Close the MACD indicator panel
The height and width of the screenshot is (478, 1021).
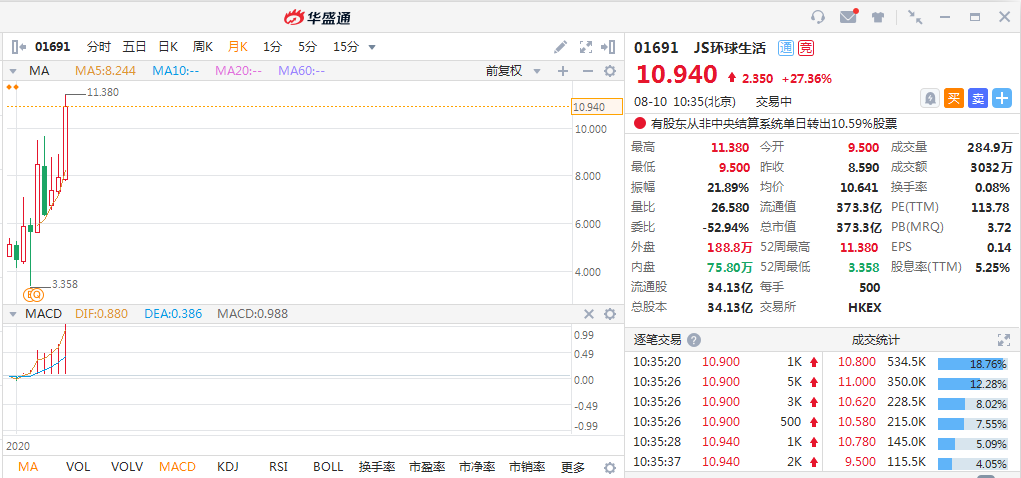tap(587, 314)
